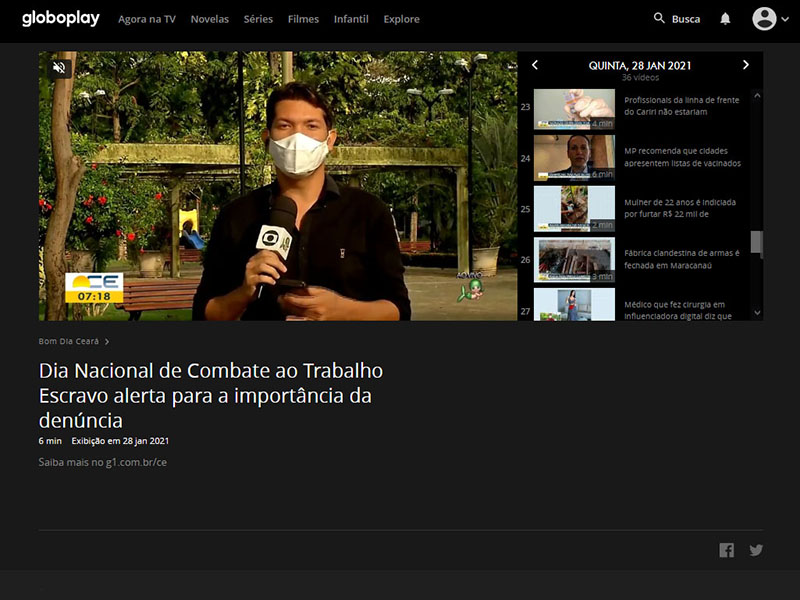The width and height of the screenshot is (800, 600).
Task: Open the Novelas menu
Action: tap(209, 19)
